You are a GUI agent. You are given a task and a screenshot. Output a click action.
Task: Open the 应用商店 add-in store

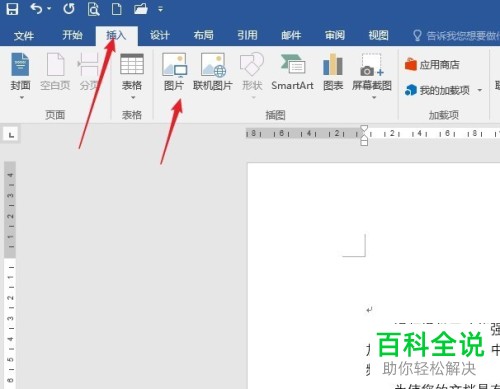432,64
